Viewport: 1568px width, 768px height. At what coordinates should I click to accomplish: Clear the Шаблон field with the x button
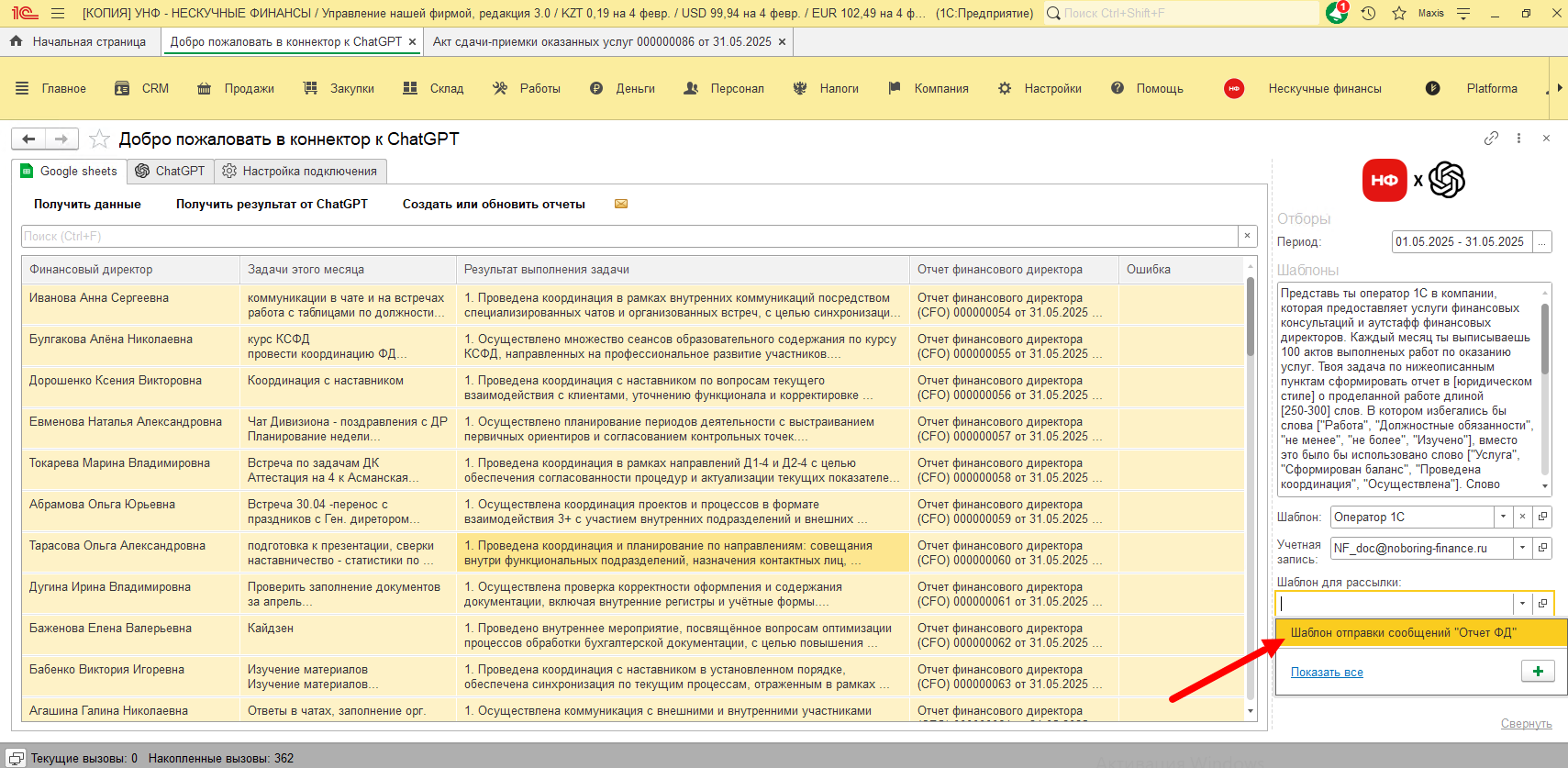point(1522,517)
